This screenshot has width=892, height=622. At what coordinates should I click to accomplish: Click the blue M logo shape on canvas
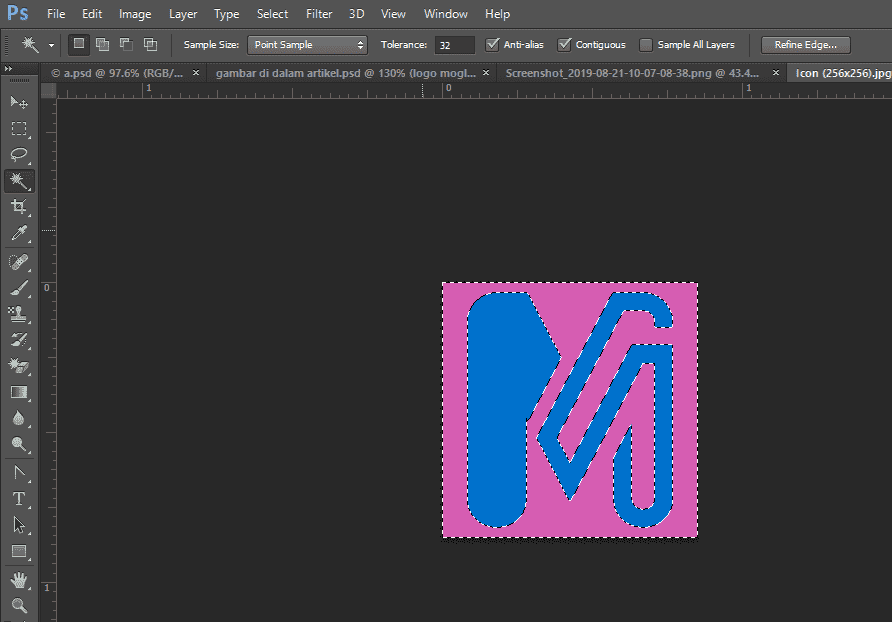(496, 410)
